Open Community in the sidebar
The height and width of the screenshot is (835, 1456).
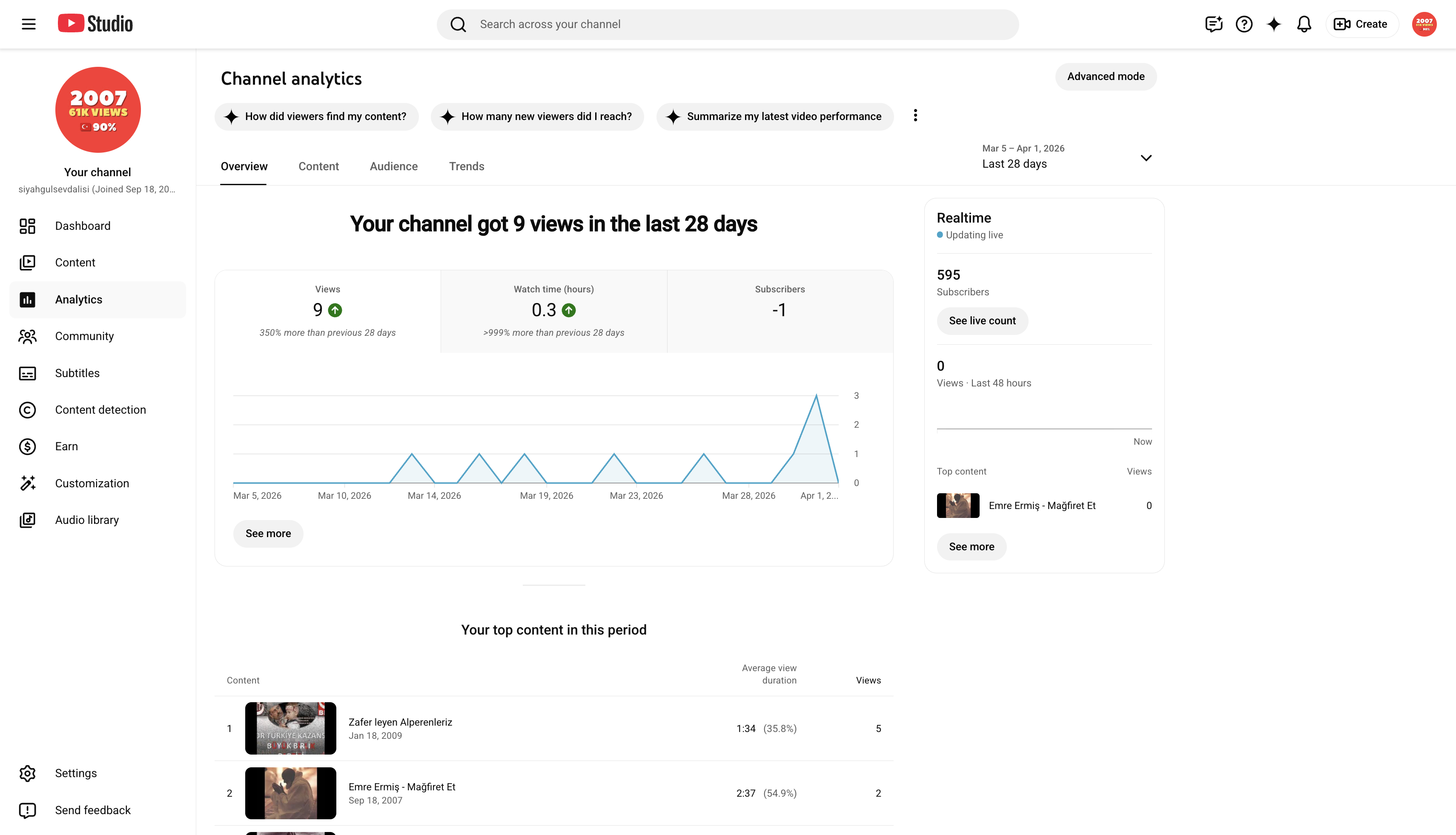97,336
